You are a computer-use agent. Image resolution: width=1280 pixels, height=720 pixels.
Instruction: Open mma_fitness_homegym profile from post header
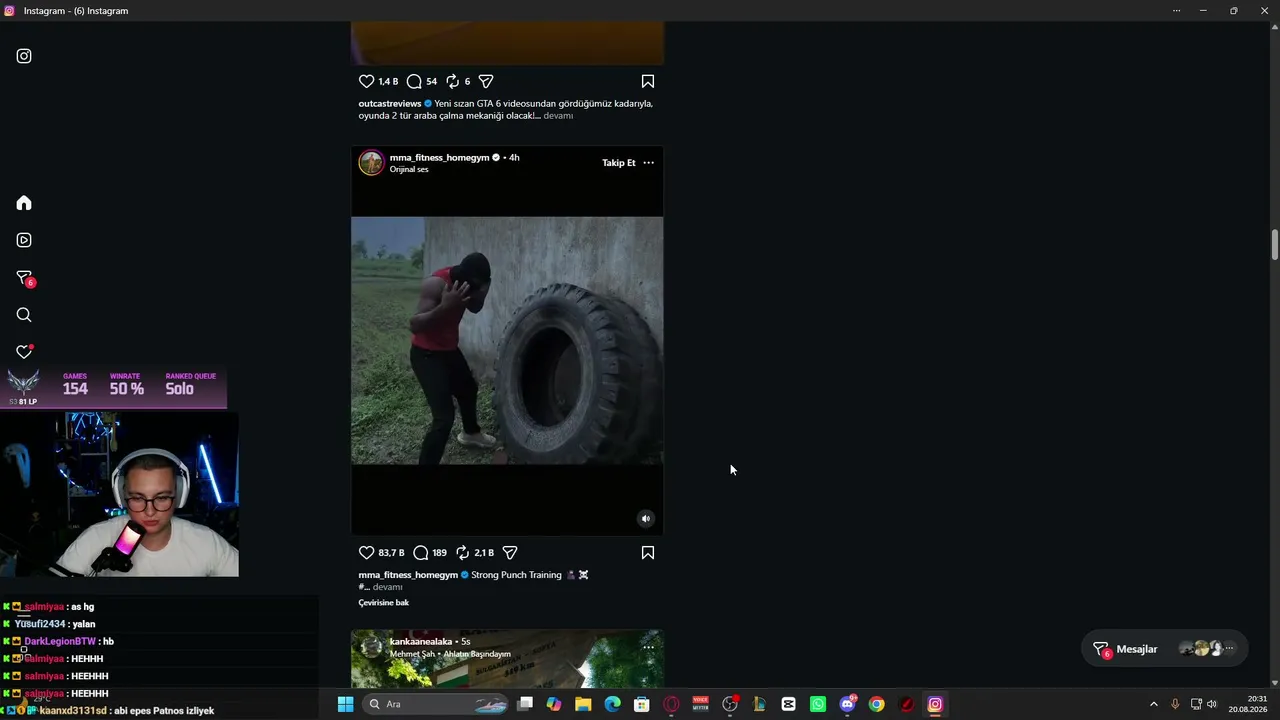[440, 157]
